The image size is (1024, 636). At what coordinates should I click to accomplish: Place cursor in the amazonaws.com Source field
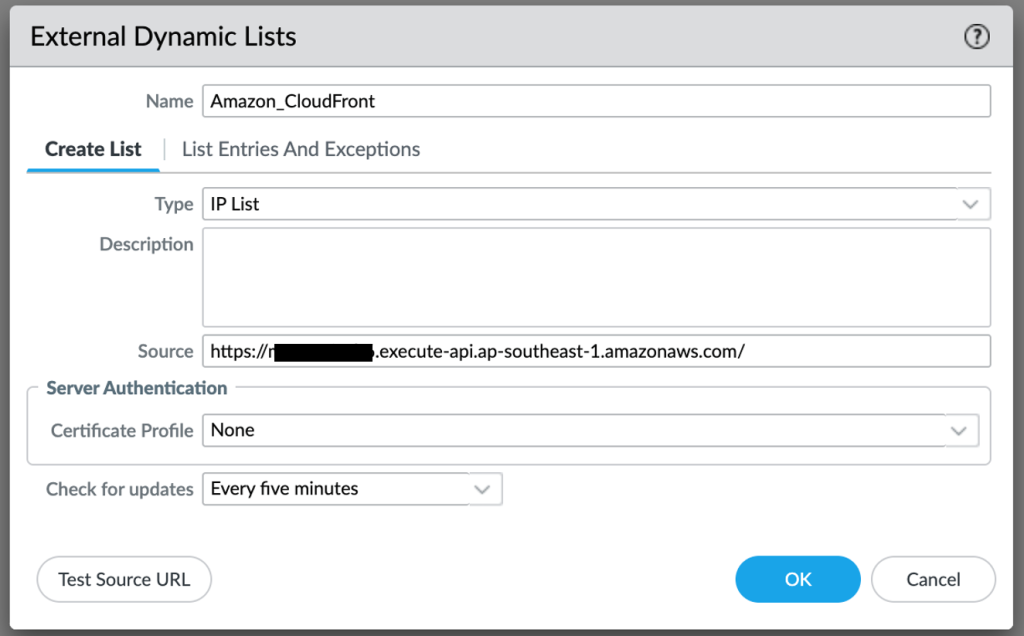pos(600,350)
